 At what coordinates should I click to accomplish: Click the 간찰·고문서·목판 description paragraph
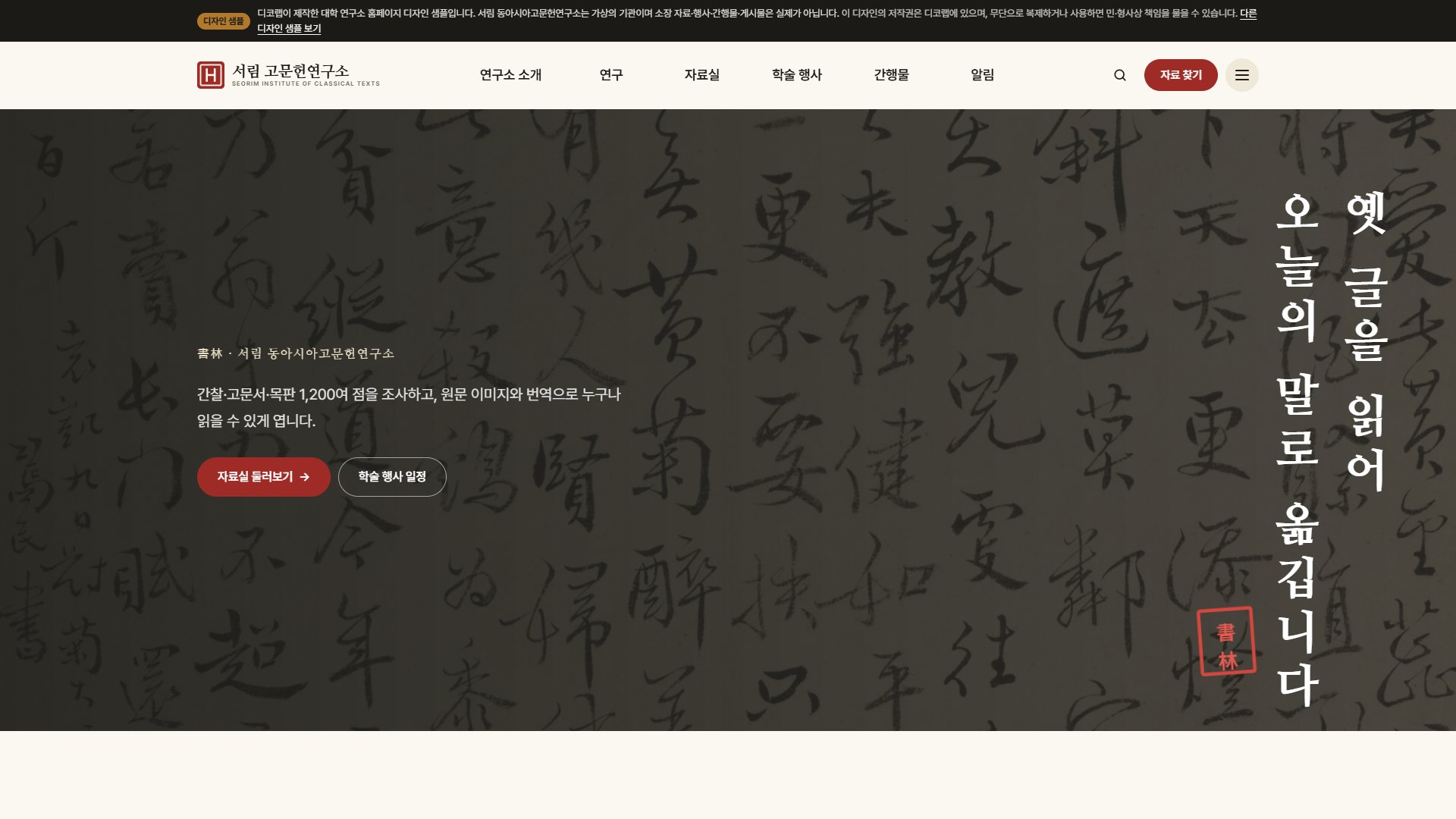(x=409, y=407)
